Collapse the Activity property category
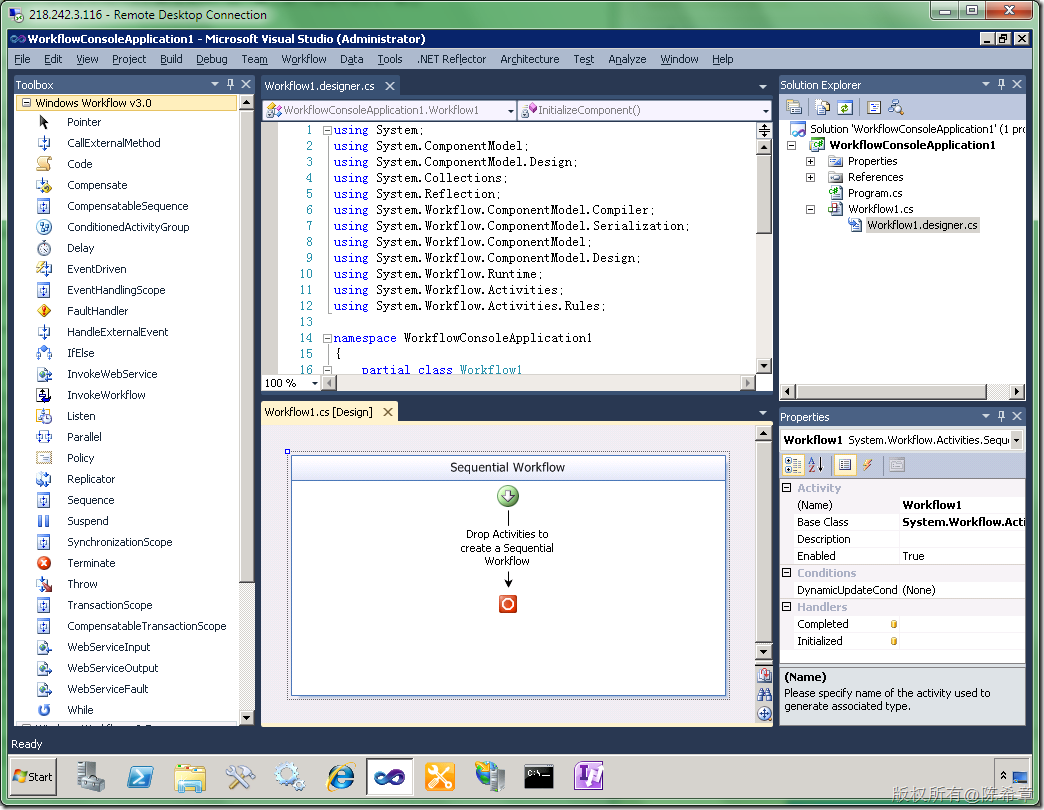Image resolution: width=1044 pixels, height=810 pixels. coord(786,488)
